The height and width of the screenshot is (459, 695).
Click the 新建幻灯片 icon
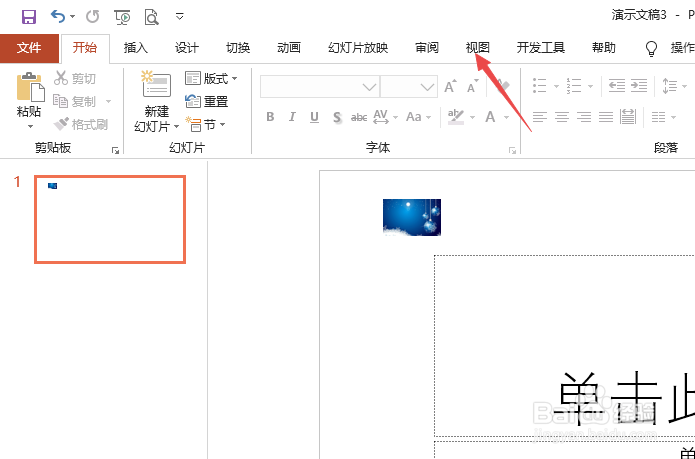pos(156,84)
